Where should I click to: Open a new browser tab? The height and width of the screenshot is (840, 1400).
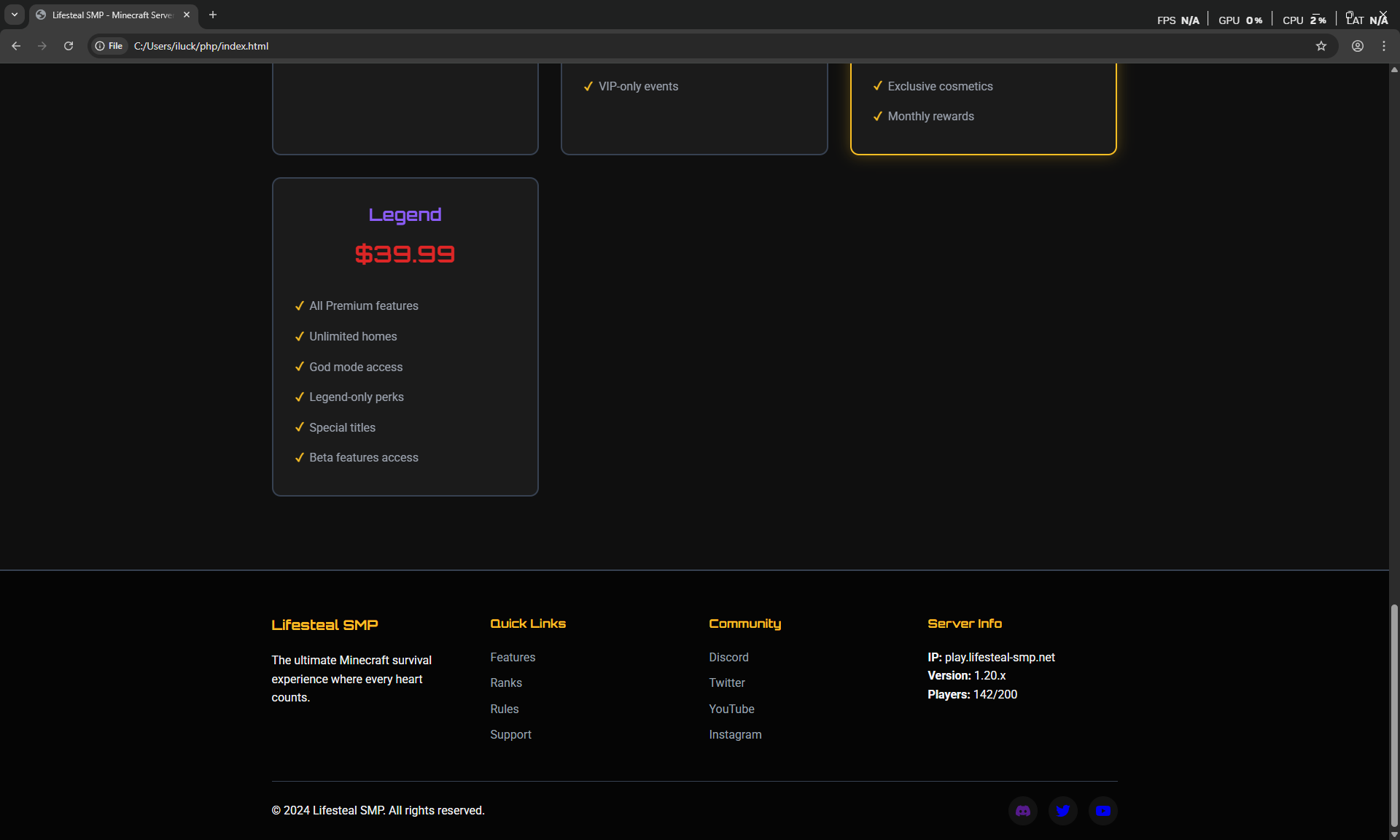[x=213, y=15]
